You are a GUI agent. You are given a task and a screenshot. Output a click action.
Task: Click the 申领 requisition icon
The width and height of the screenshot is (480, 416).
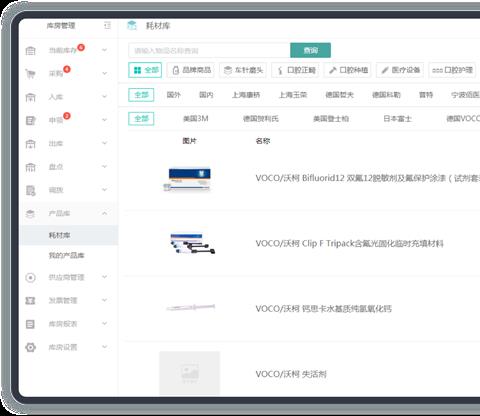(30, 120)
